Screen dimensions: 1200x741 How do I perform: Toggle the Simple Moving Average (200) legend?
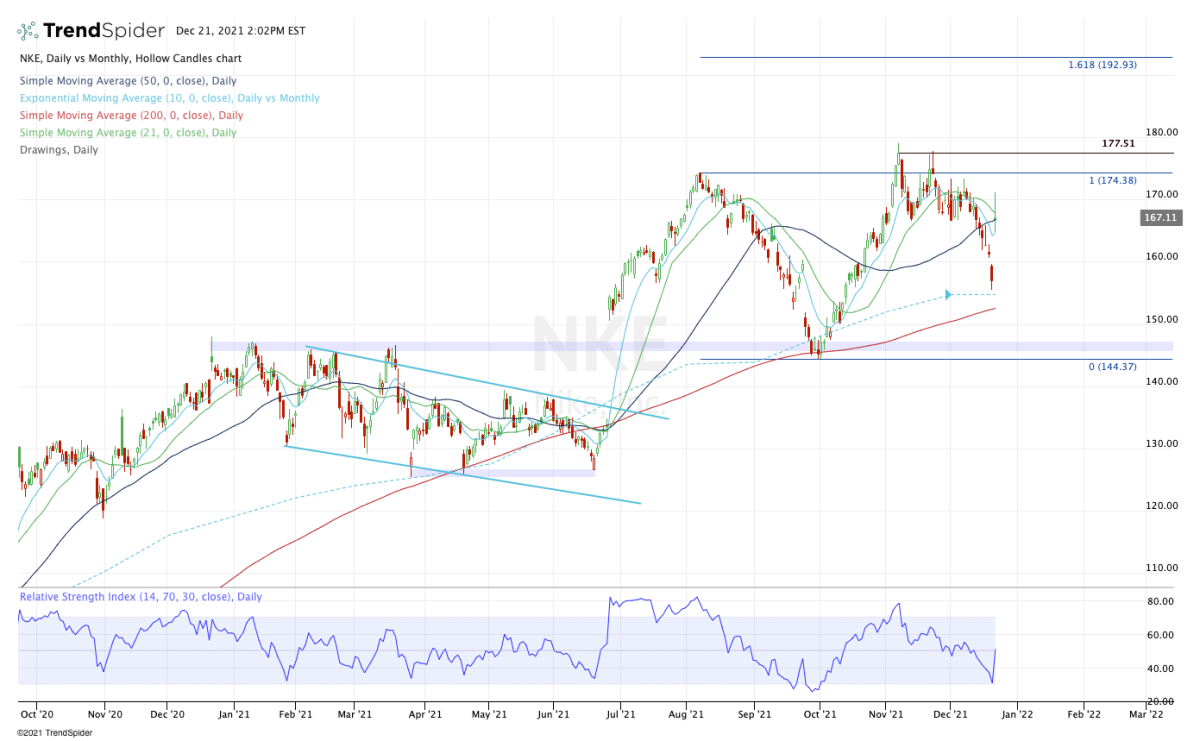pos(130,115)
